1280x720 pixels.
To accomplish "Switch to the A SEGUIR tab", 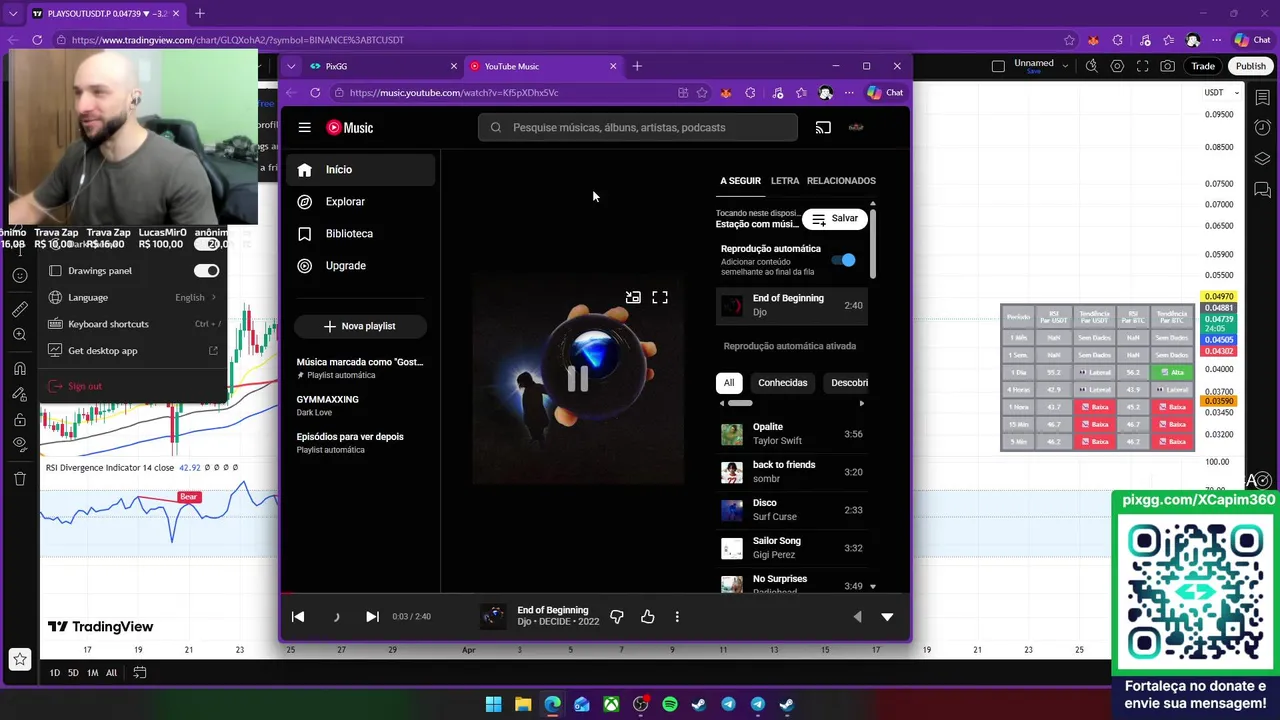I will 740,181.
